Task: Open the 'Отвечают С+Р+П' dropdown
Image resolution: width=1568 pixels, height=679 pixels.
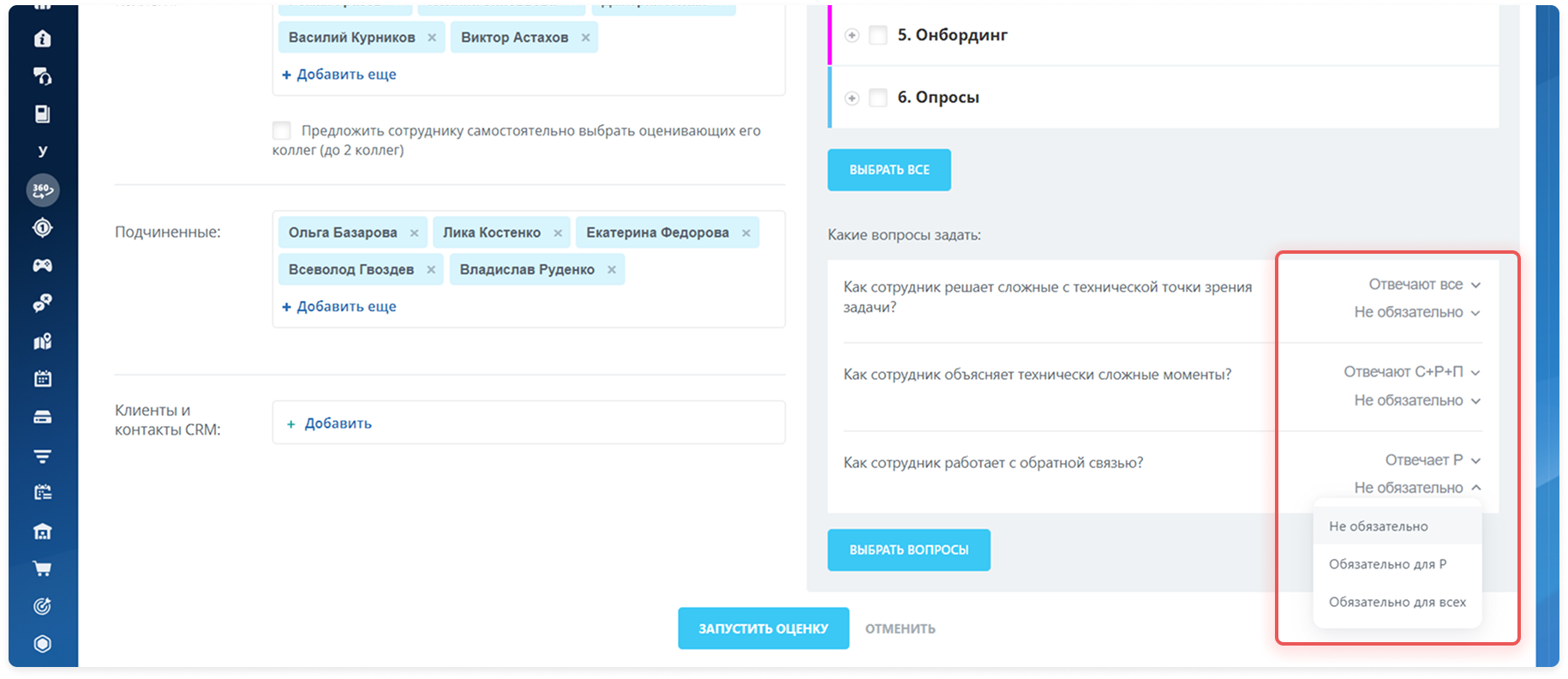Action: pos(1411,372)
